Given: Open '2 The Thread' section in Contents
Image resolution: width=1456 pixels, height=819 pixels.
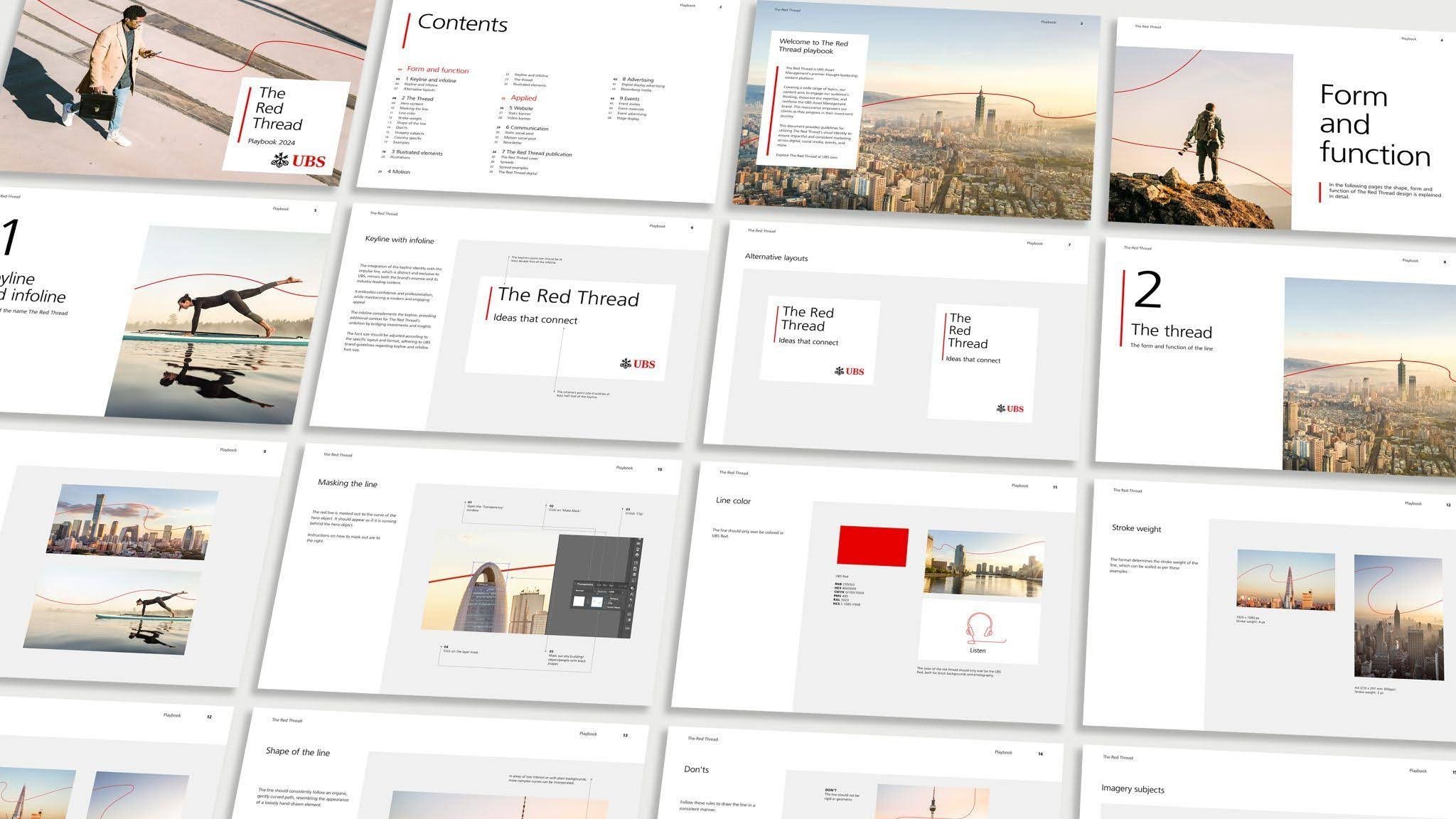Looking at the screenshot, I should [x=417, y=99].
